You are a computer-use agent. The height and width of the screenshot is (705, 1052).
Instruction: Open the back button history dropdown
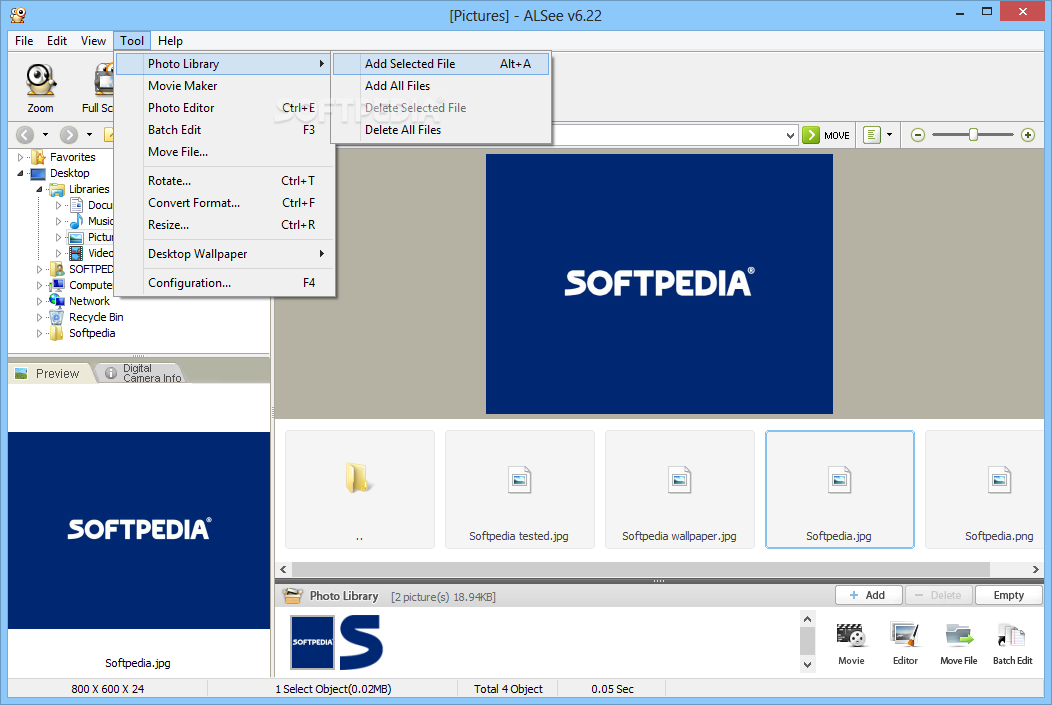coord(45,135)
